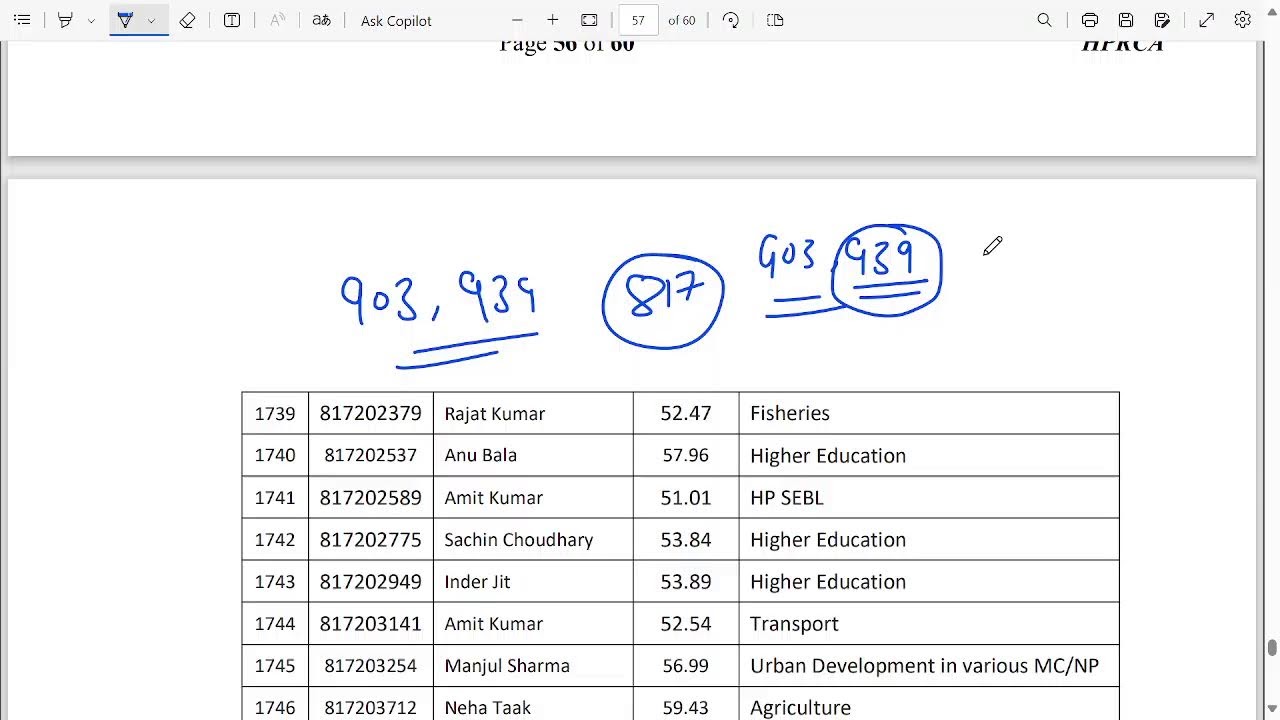
Task: Click the name Rajat Kumar
Action: (x=495, y=413)
